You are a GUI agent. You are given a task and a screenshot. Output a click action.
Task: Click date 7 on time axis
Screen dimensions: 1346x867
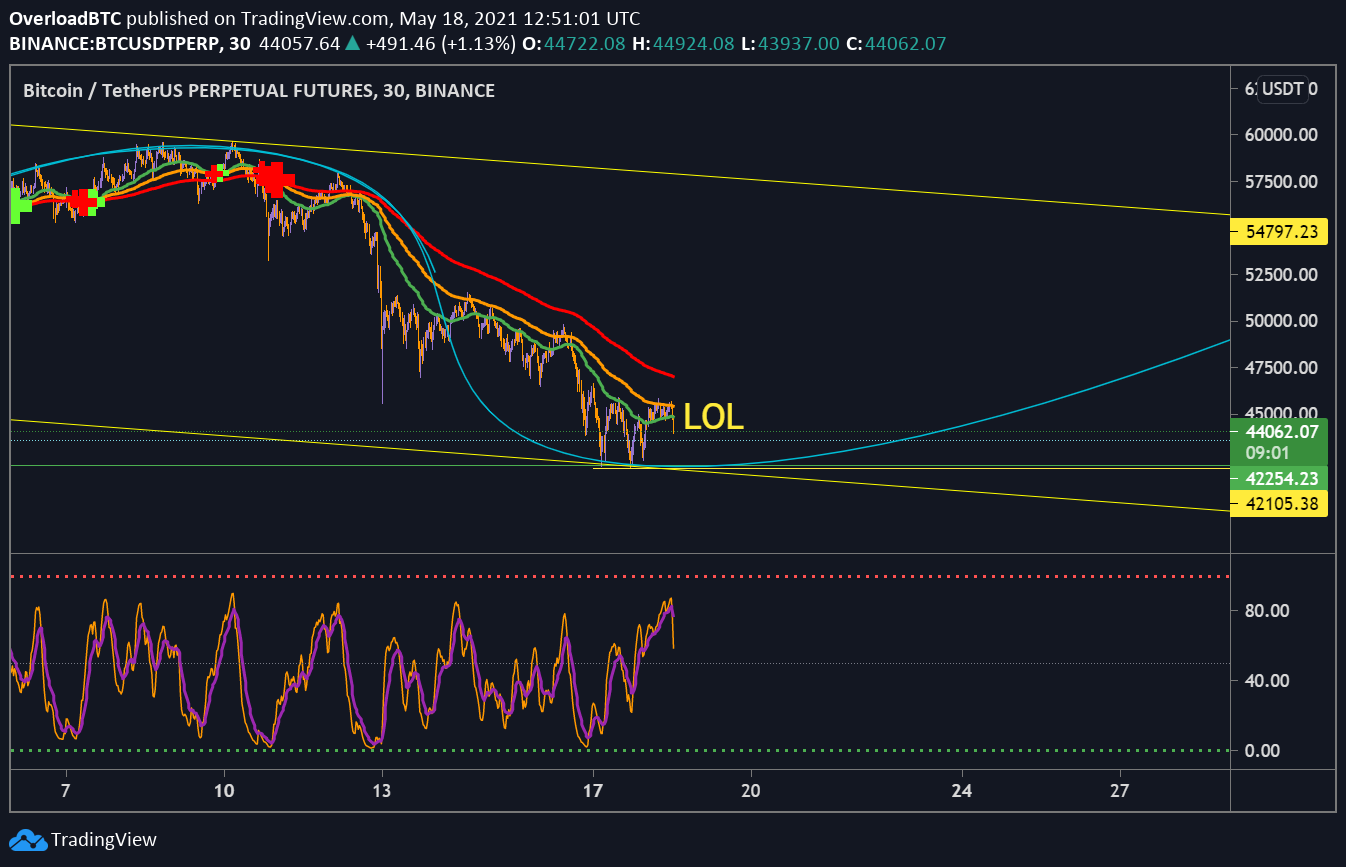tap(66, 790)
